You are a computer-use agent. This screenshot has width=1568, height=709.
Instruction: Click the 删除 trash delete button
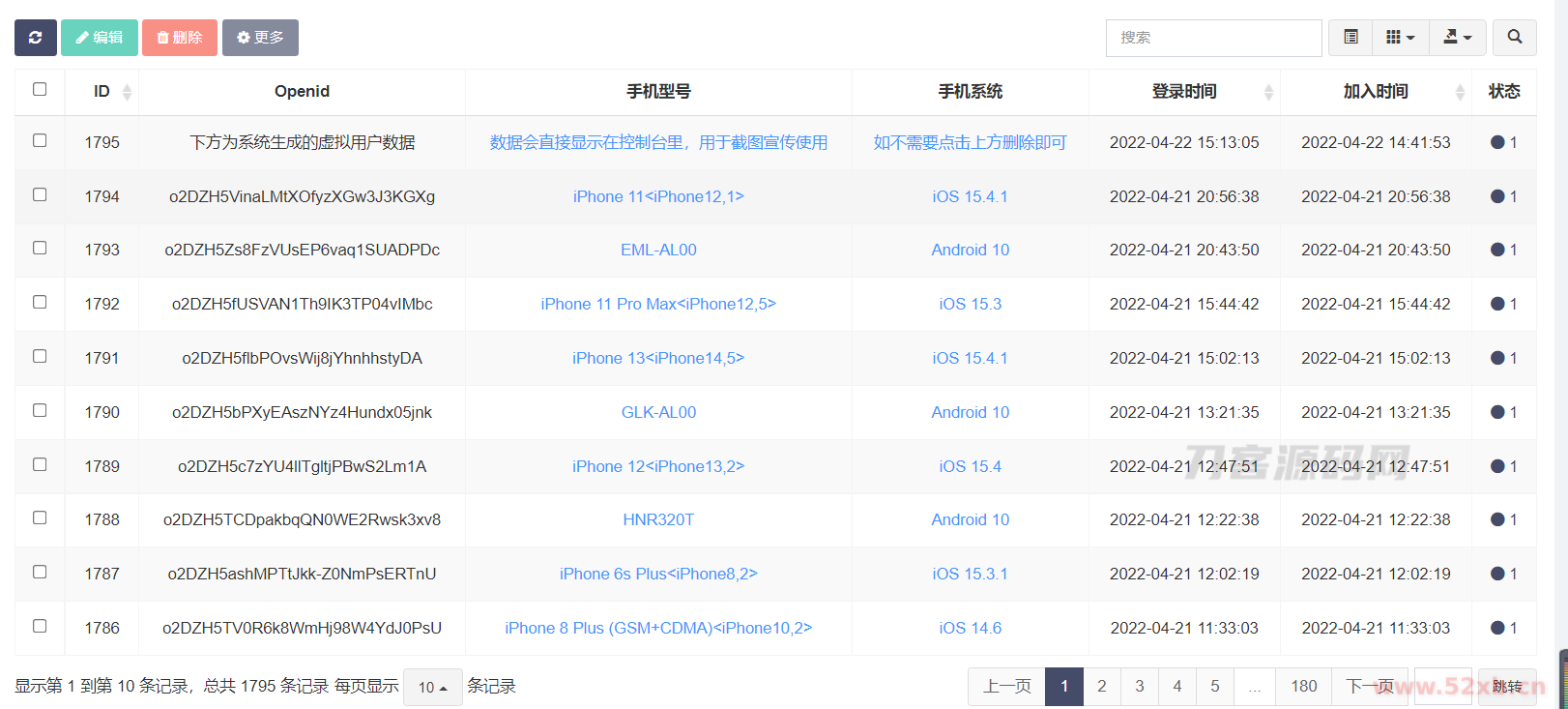(x=180, y=38)
